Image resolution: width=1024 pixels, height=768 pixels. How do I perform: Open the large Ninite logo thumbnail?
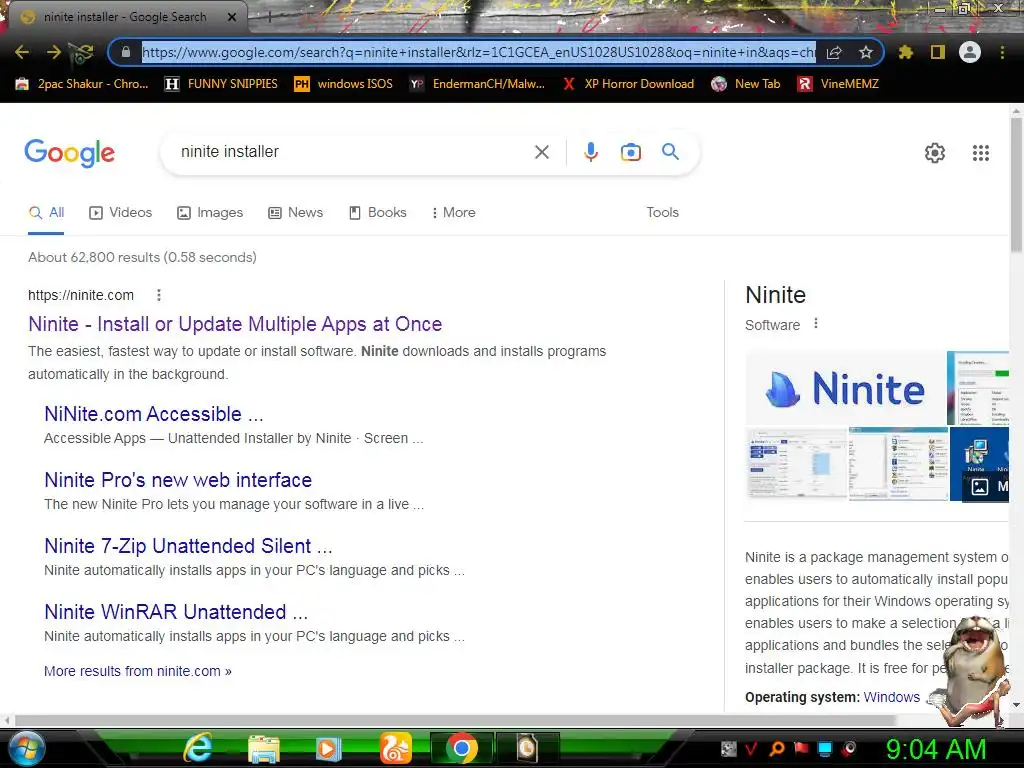tap(845, 388)
